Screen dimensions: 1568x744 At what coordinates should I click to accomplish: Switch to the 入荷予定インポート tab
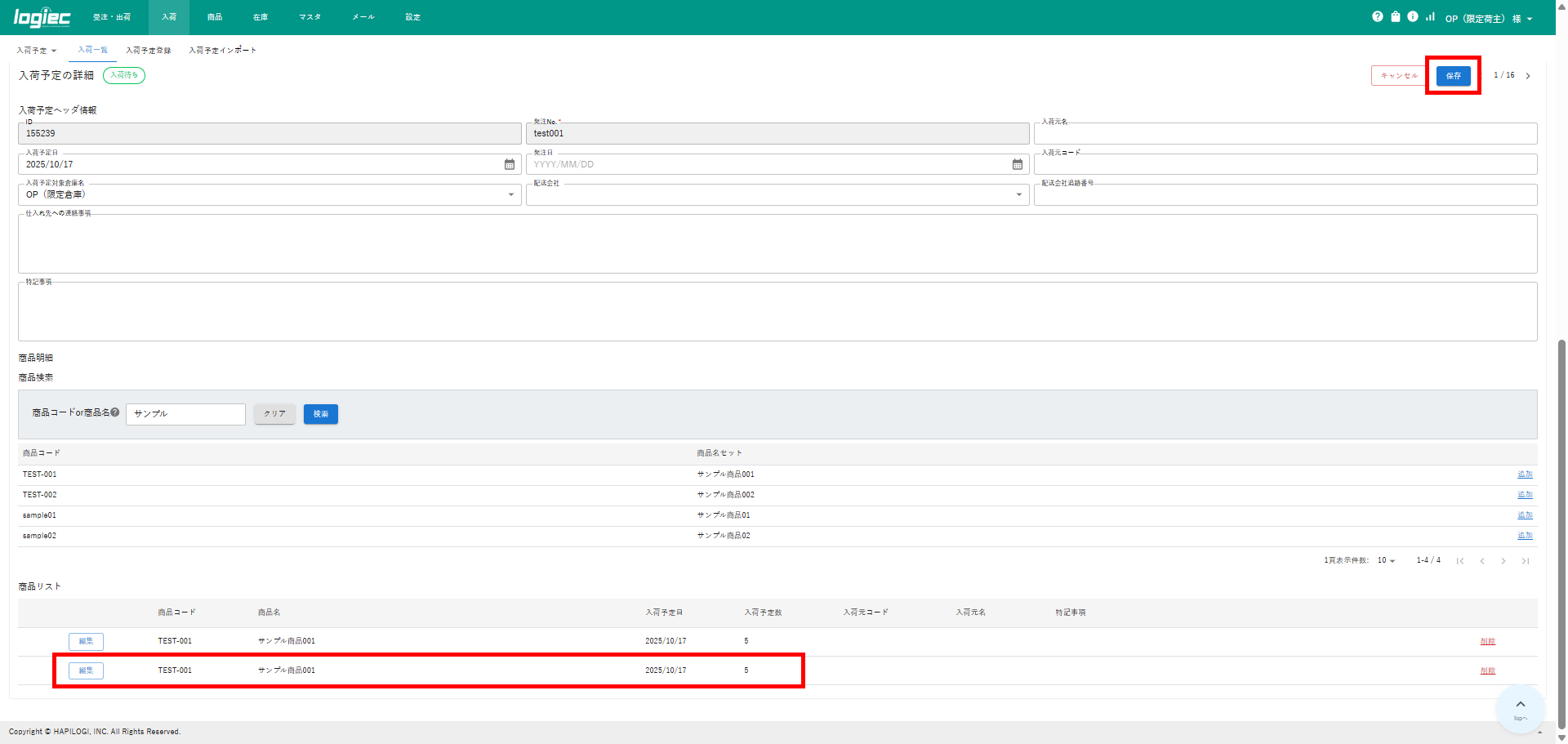[x=222, y=51]
